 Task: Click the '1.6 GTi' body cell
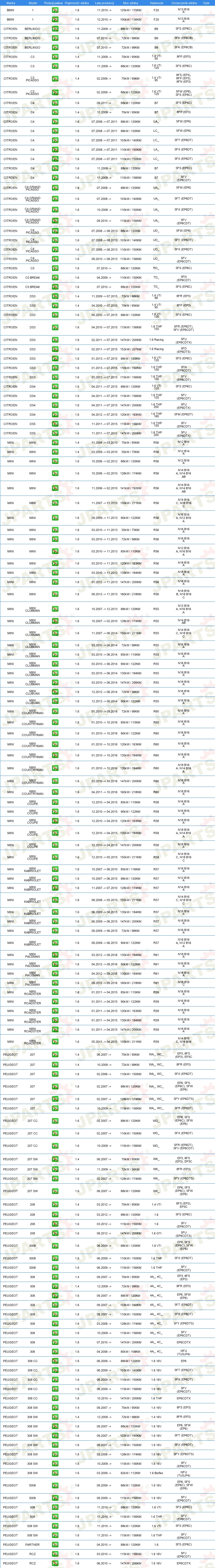coord(156,1233)
